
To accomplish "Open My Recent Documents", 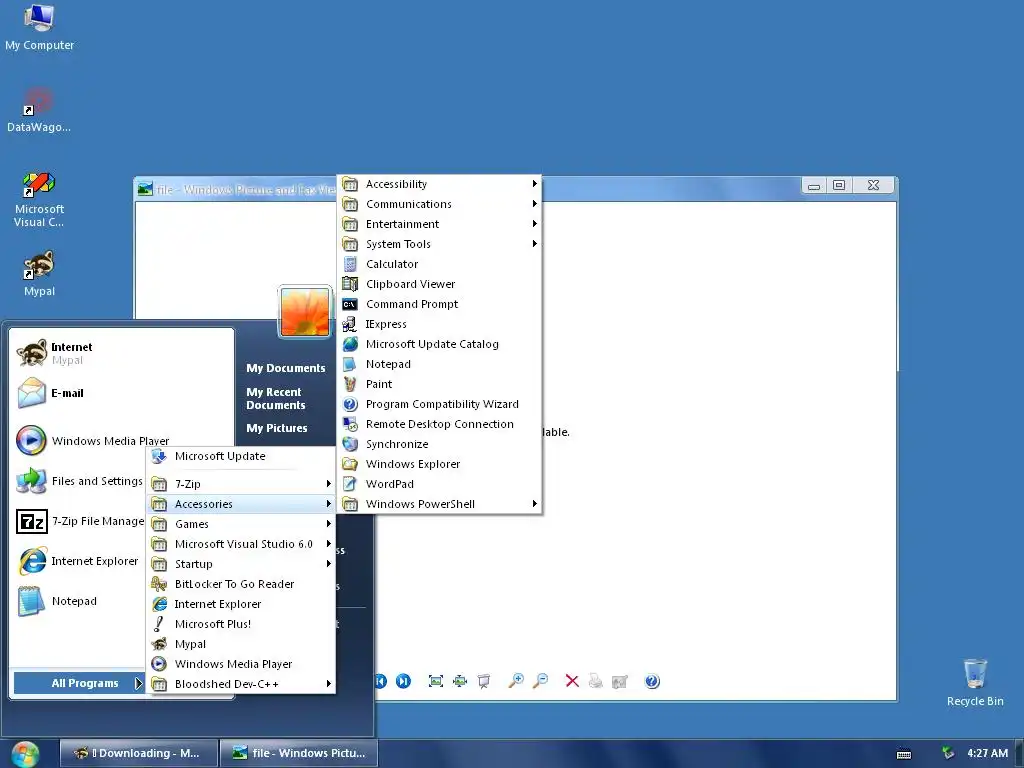I will [276, 398].
